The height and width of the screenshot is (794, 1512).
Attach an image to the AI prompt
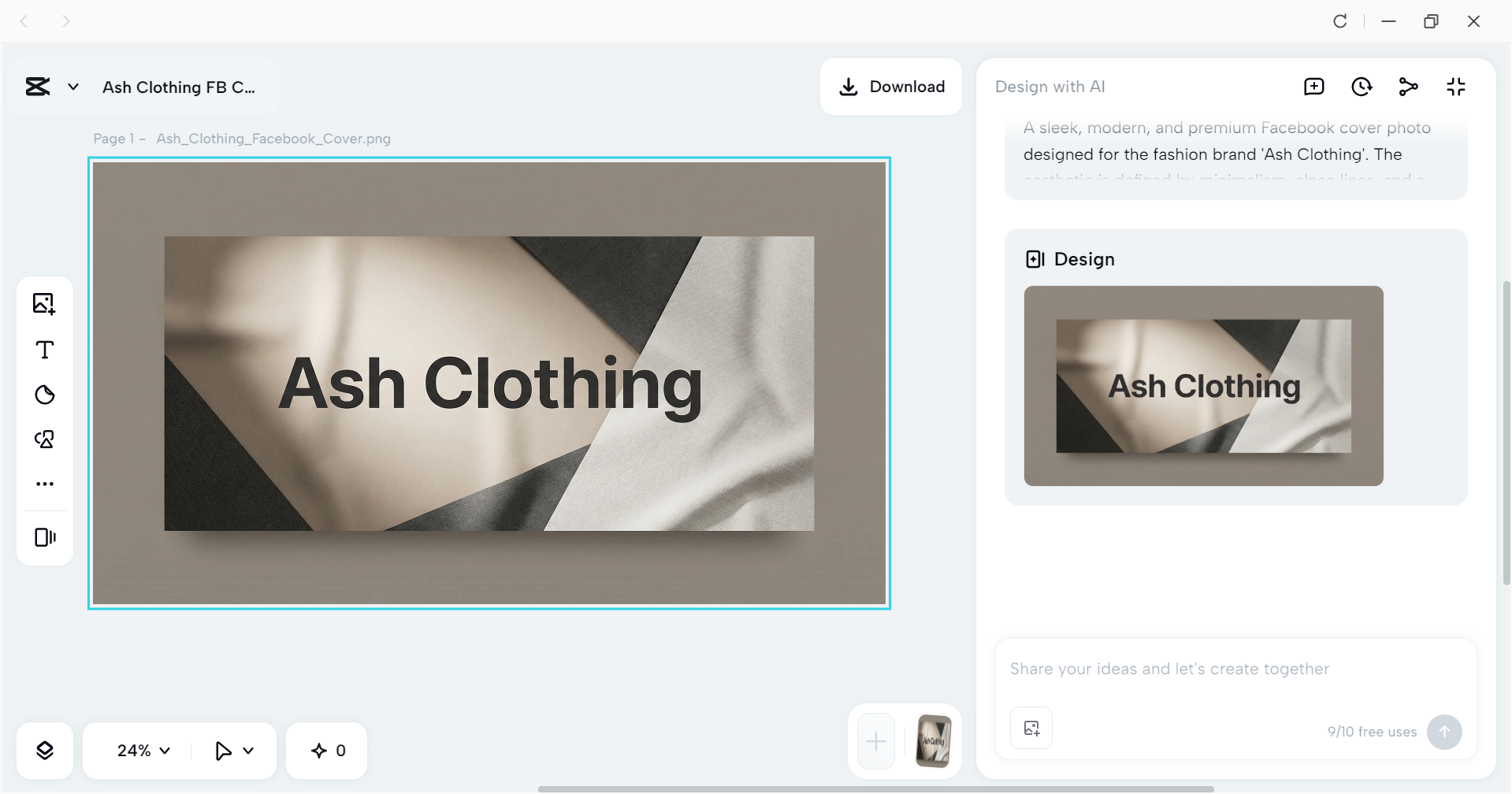coord(1031,727)
